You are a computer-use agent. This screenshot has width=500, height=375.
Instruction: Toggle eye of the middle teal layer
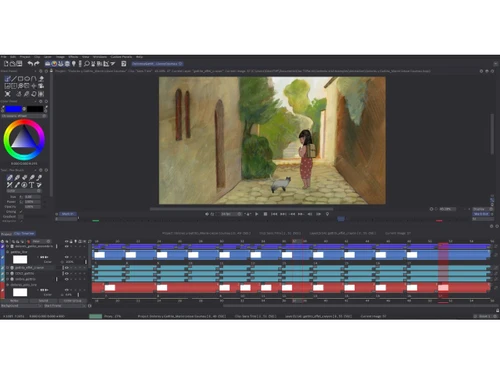coord(66,273)
